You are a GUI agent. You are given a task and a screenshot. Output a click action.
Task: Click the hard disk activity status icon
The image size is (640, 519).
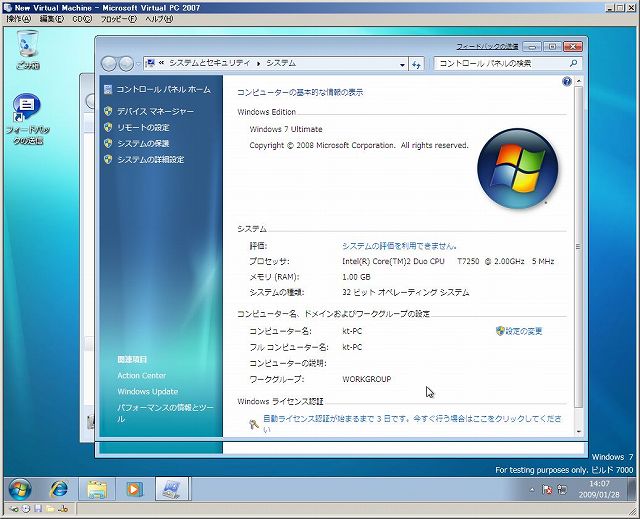coord(13,509)
